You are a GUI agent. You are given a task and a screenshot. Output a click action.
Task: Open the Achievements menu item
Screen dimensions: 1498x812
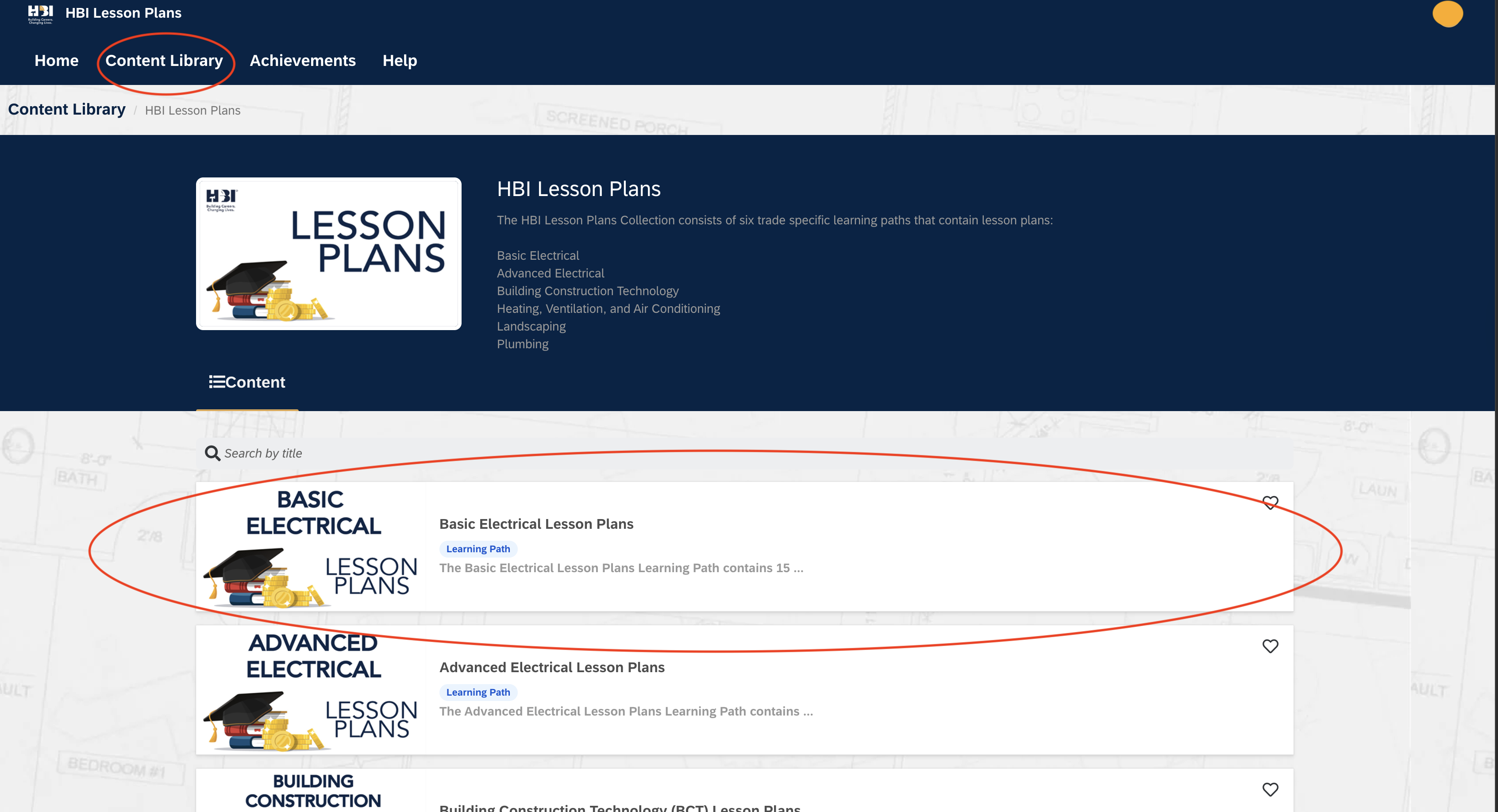click(302, 61)
